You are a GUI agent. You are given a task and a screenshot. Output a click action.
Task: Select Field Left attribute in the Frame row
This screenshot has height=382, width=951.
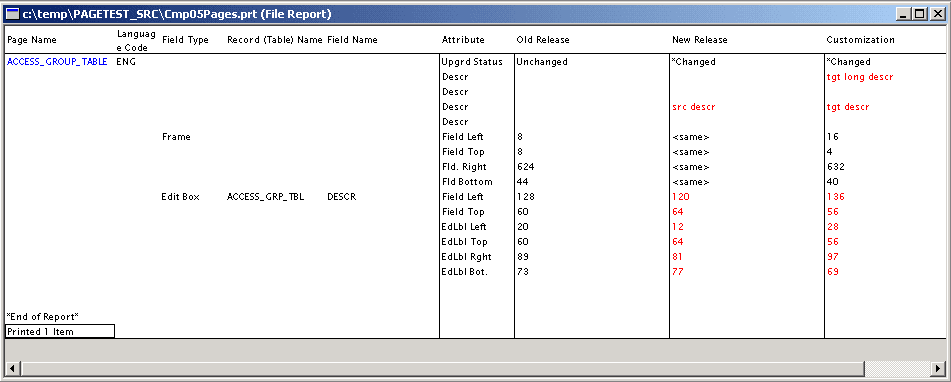(462, 137)
